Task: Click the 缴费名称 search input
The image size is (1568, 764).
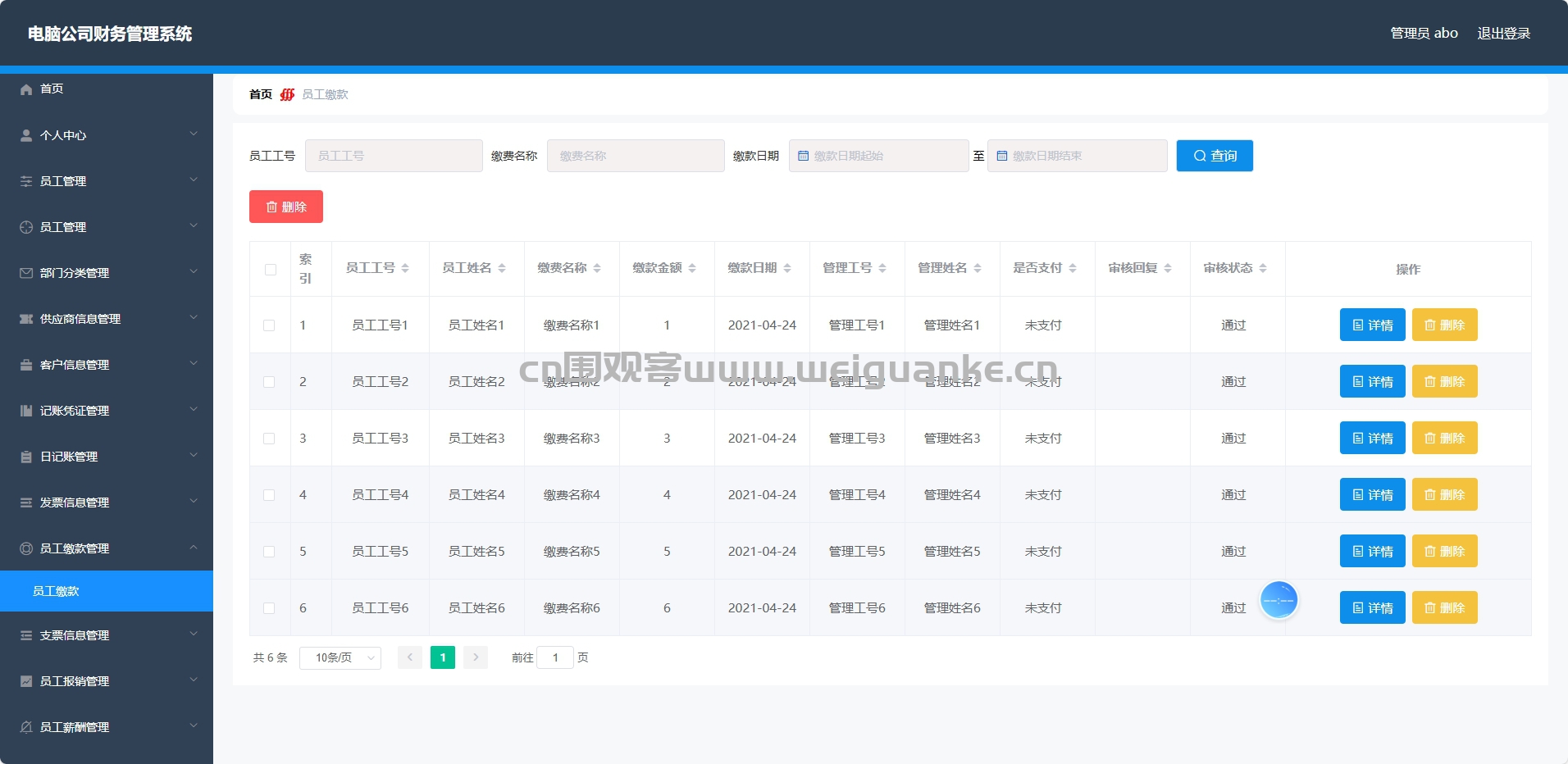Action: (636, 156)
